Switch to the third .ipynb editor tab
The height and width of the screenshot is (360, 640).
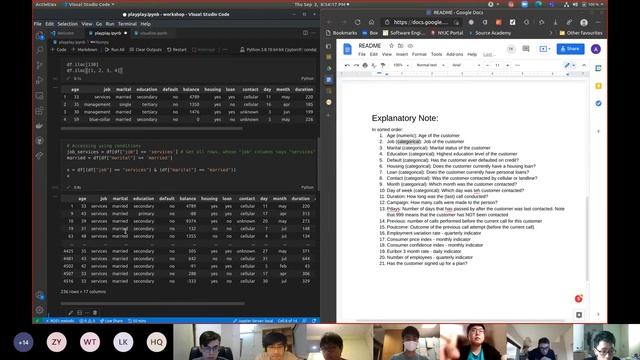point(153,33)
